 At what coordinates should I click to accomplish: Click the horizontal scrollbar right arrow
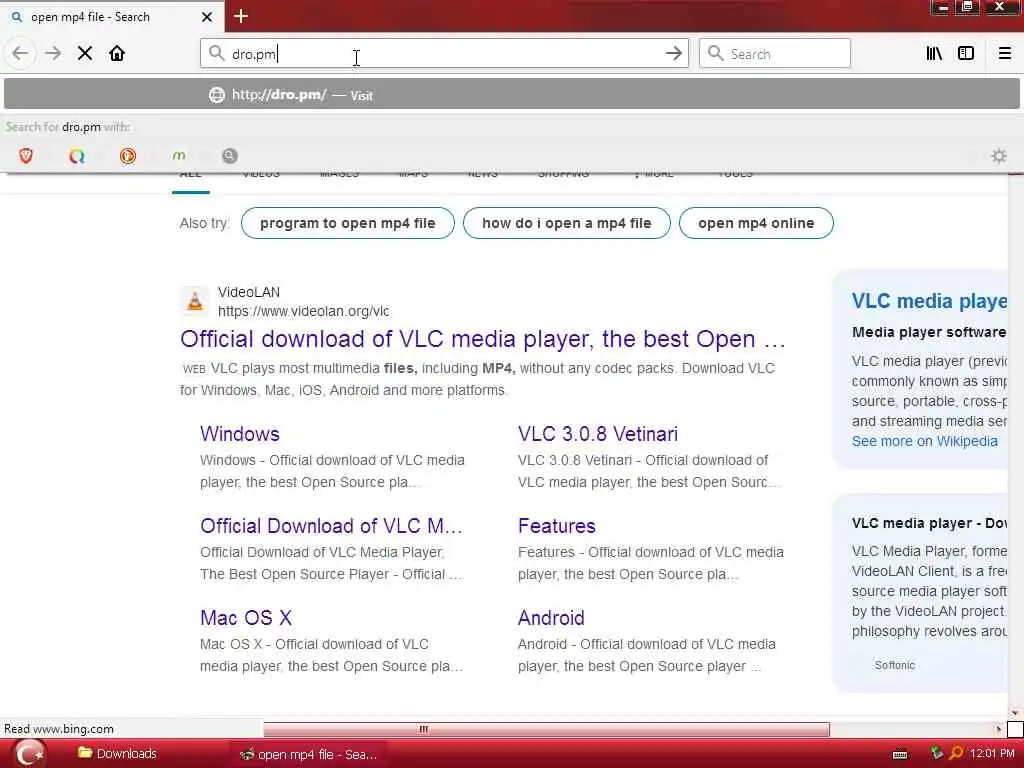(999, 729)
